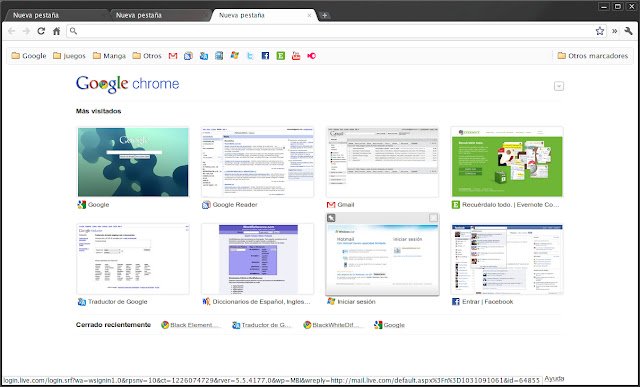Maximize the Chrome window

point(618,7)
